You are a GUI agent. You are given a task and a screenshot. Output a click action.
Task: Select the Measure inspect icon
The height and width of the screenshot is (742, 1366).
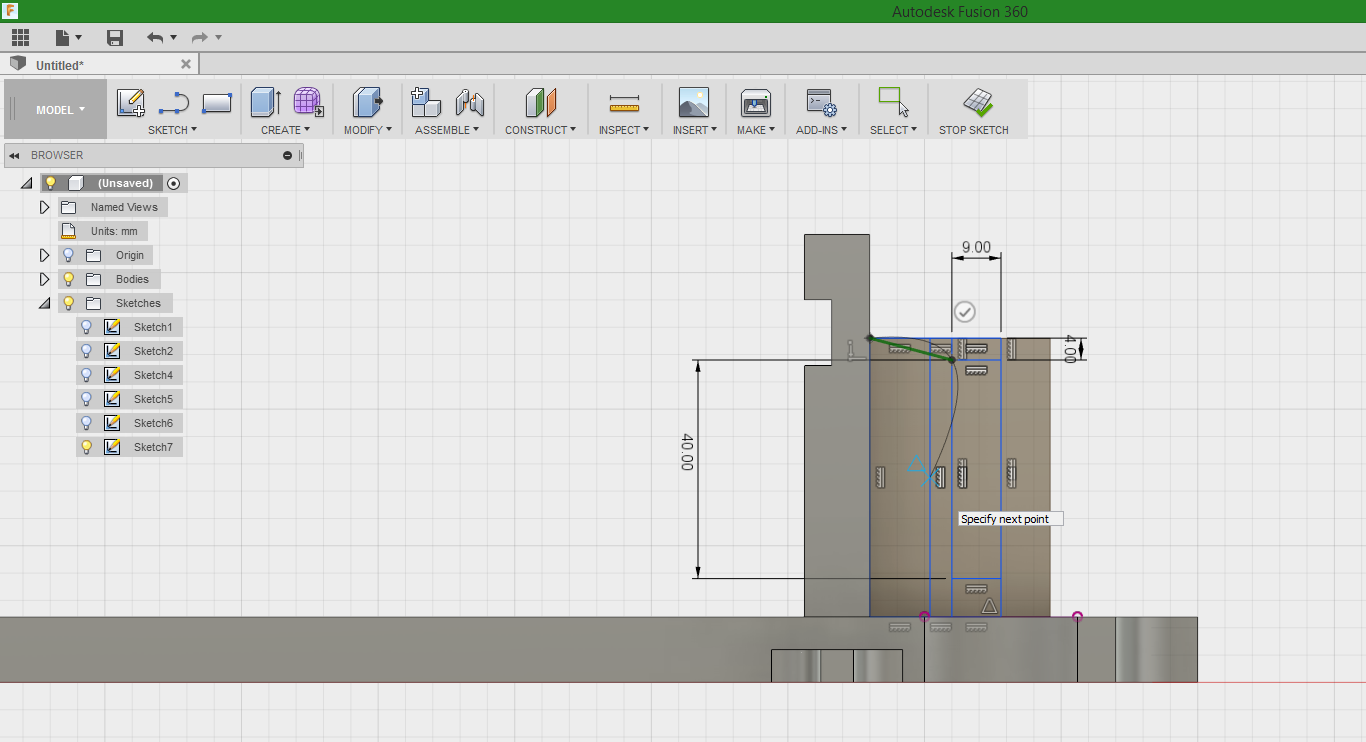pyautogui.click(x=624, y=103)
